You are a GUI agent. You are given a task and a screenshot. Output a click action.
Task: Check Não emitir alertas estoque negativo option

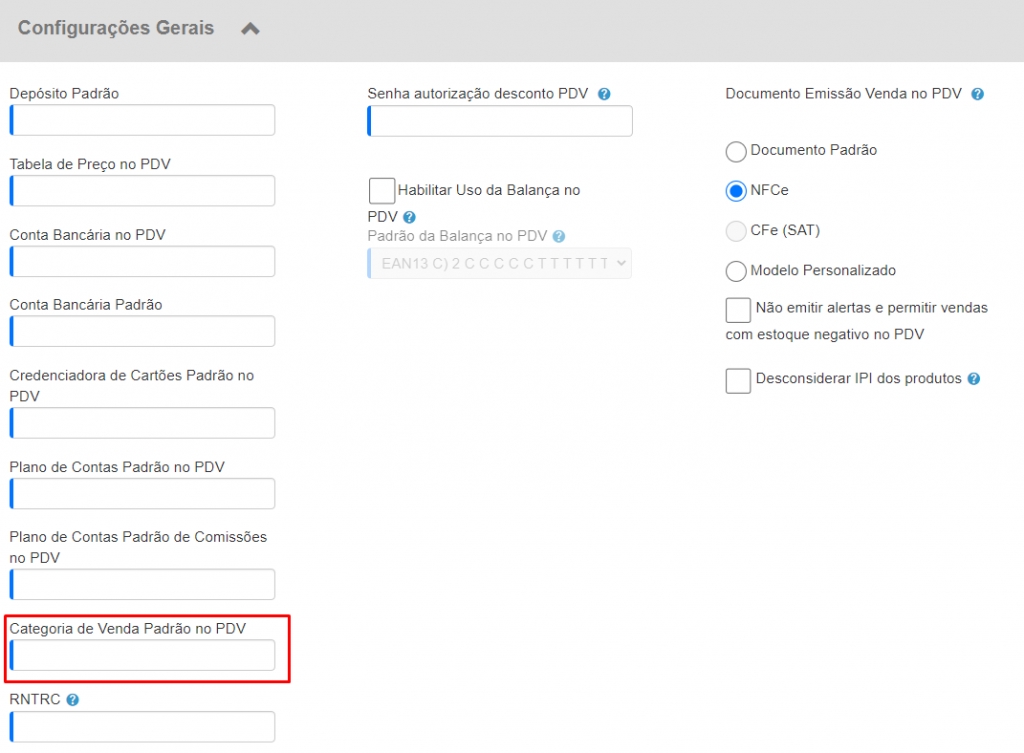click(x=738, y=308)
